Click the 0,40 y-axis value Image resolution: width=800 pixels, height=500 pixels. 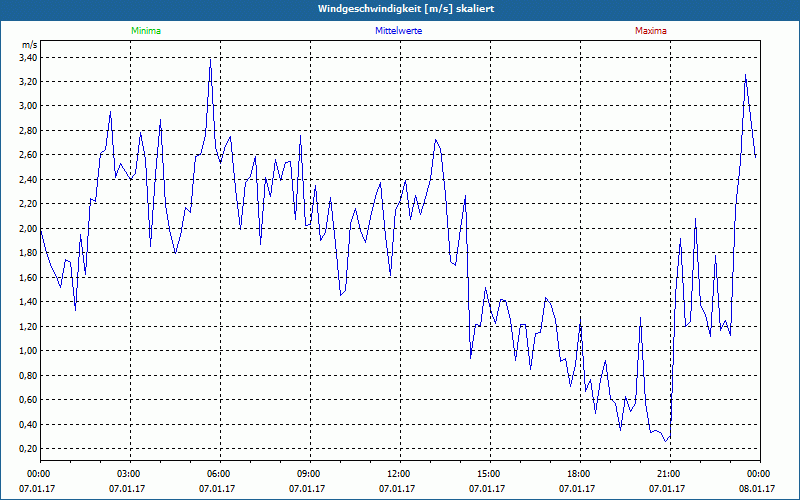coord(28,424)
